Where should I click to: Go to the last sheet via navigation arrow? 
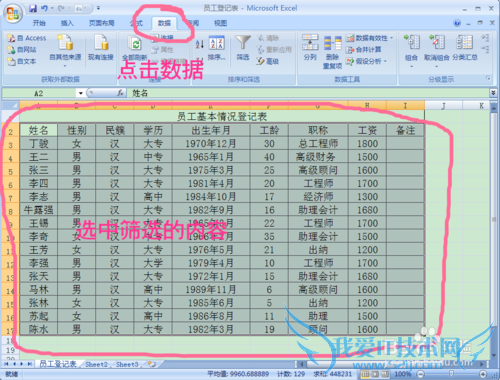coord(30,364)
